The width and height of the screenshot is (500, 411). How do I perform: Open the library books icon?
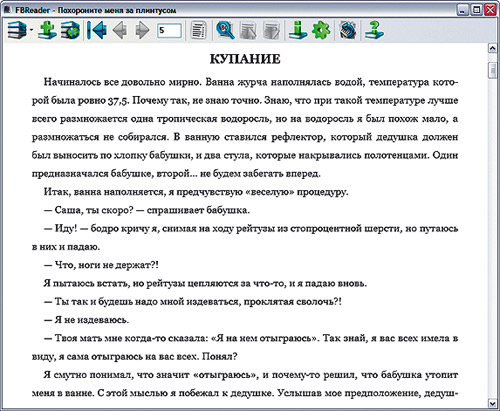pos(17,30)
